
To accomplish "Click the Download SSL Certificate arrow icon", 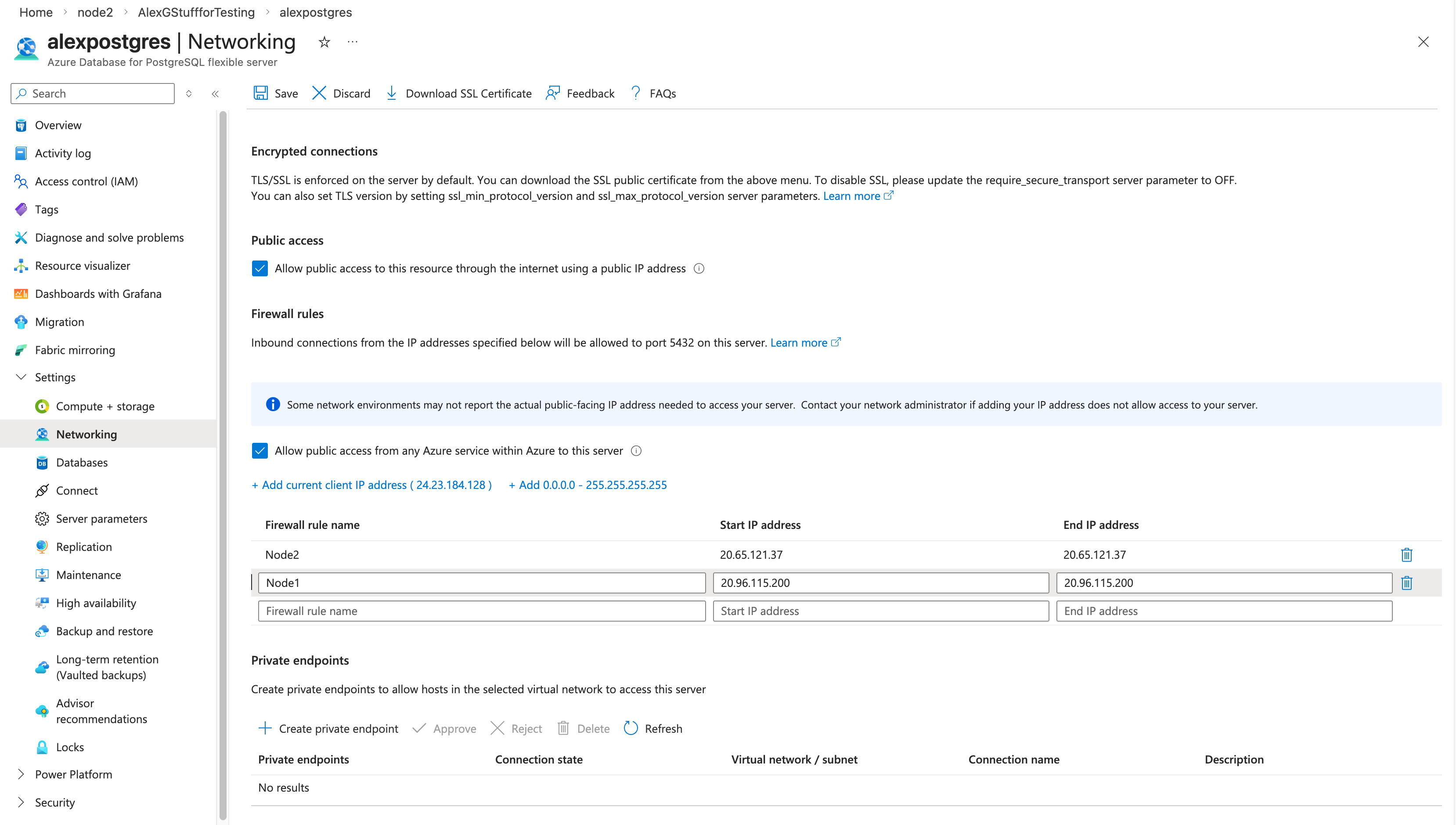I will (x=391, y=93).
